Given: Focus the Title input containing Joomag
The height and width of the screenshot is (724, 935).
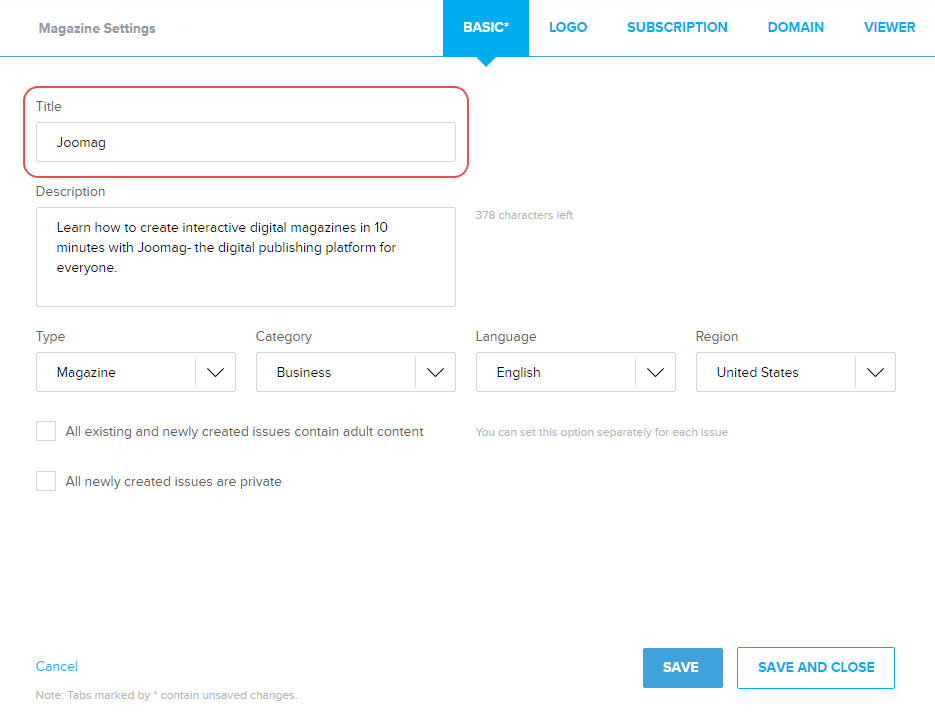Looking at the screenshot, I should click(x=246, y=142).
